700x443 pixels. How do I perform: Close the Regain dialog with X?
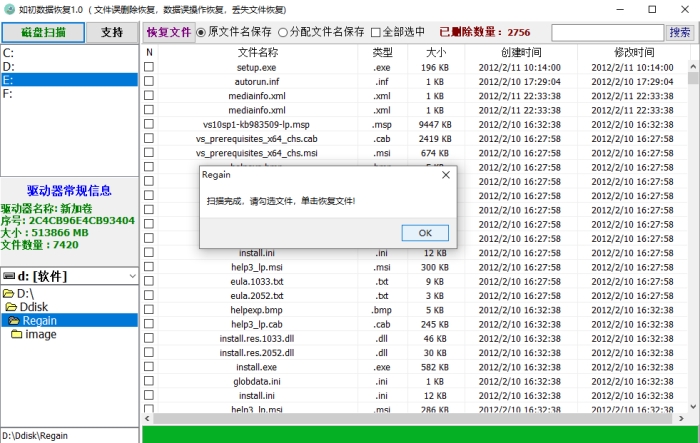point(446,175)
